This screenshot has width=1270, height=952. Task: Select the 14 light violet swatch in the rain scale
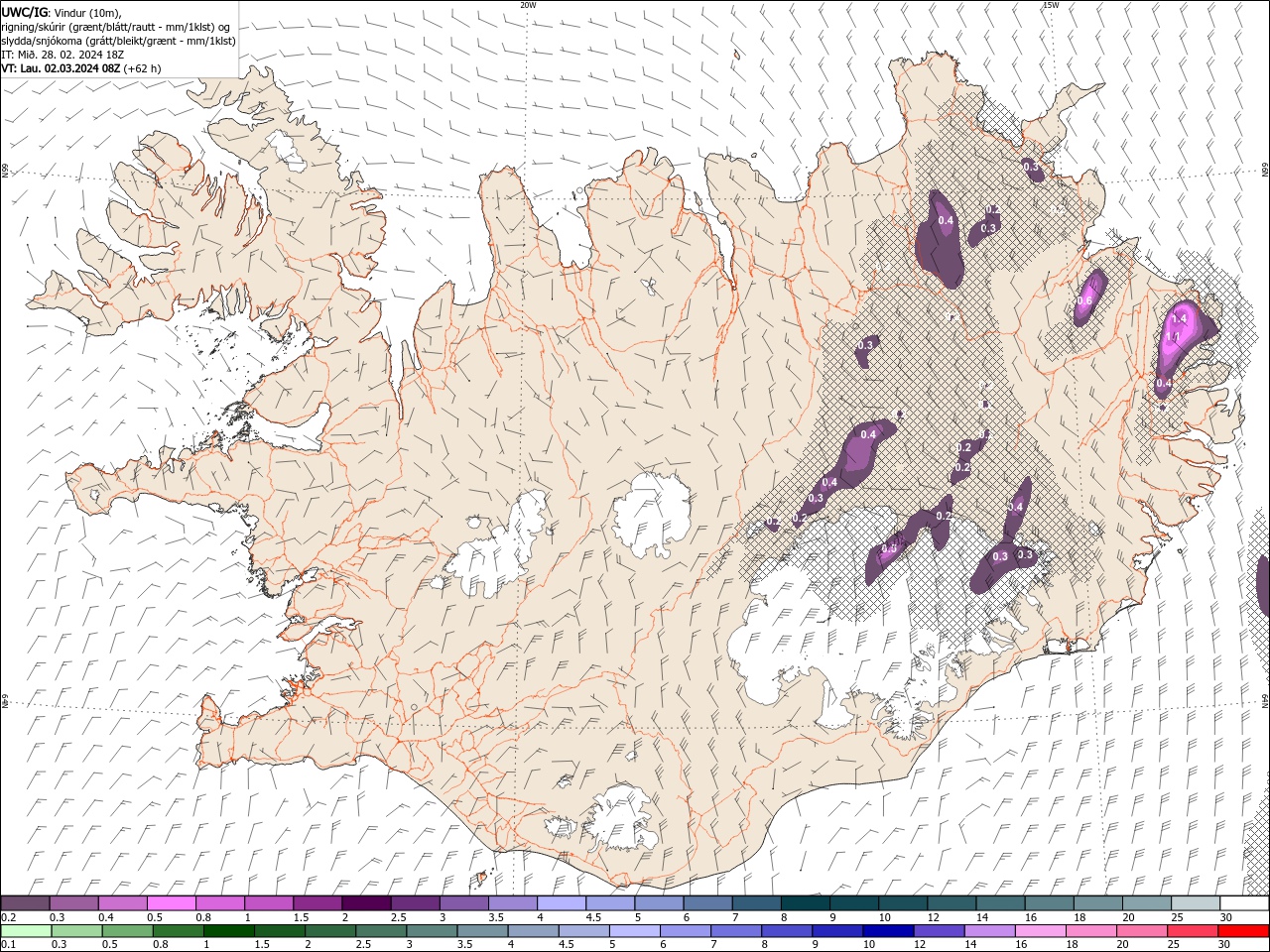click(x=988, y=931)
